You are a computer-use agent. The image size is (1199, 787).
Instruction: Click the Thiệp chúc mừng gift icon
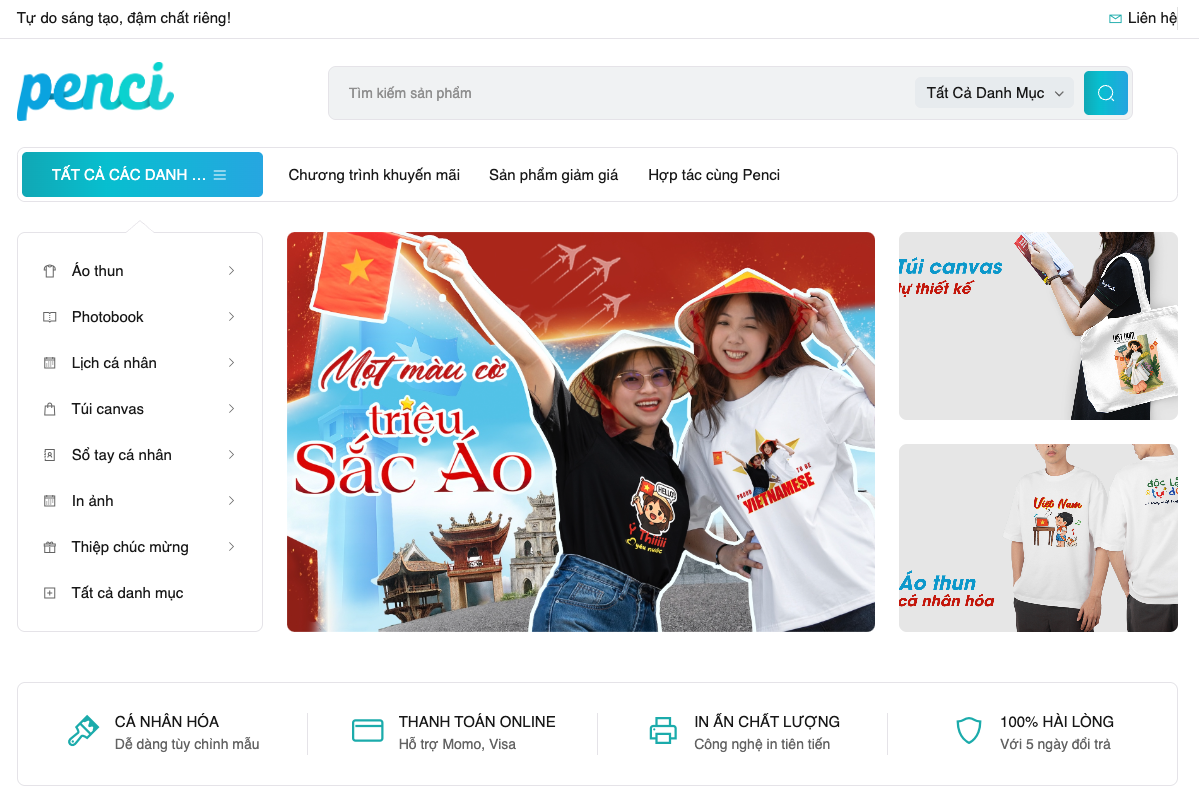point(50,547)
